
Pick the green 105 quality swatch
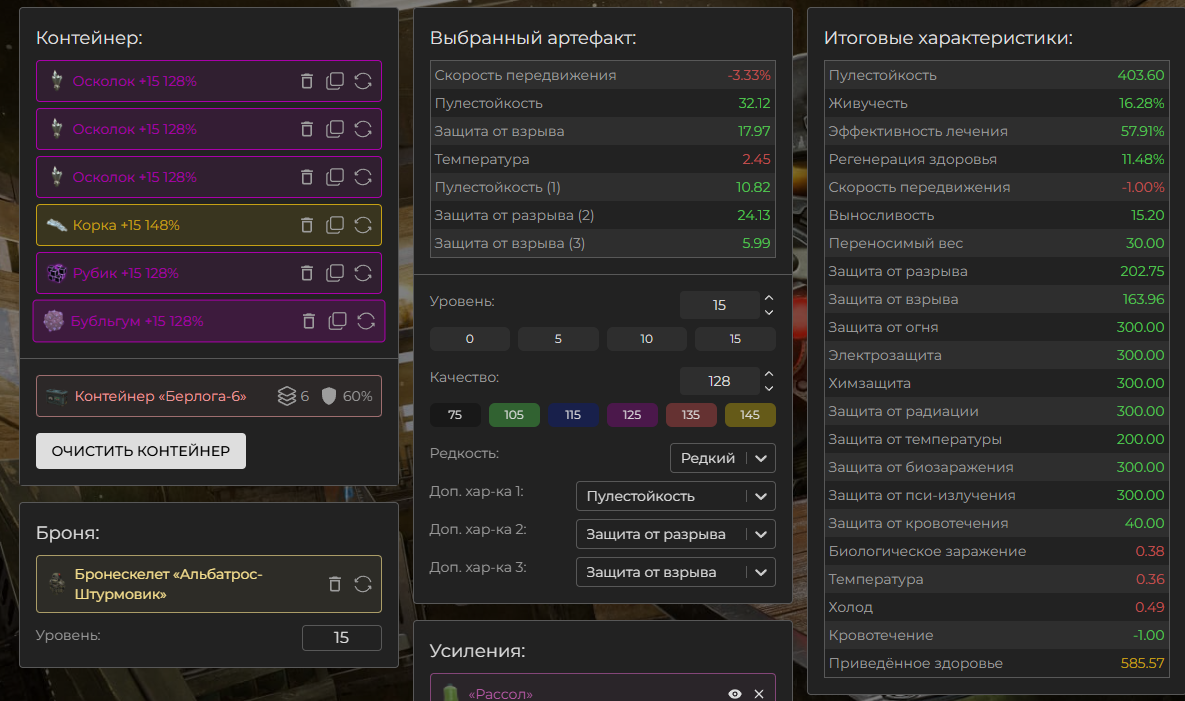pyautogui.click(x=514, y=415)
